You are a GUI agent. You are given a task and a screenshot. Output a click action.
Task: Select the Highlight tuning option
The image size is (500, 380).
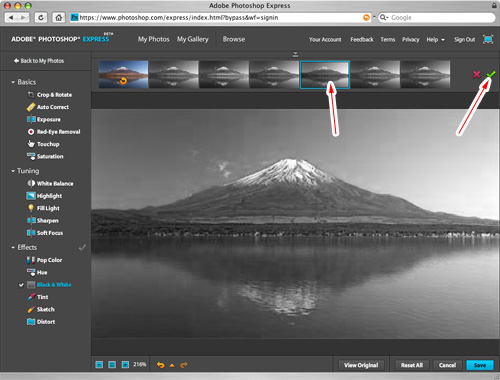[x=44, y=196]
